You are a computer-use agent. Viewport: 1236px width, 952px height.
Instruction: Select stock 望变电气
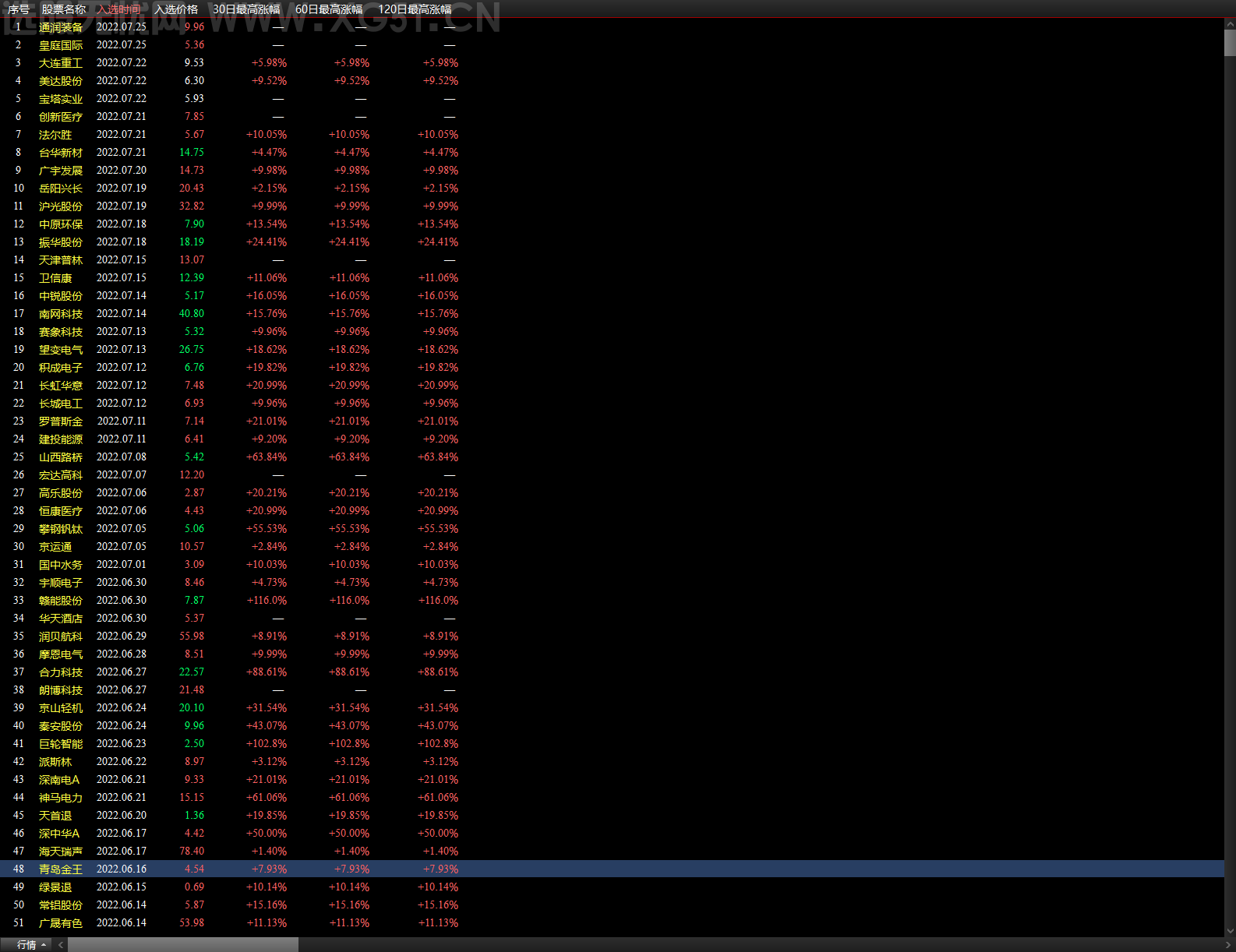point(61,350)
